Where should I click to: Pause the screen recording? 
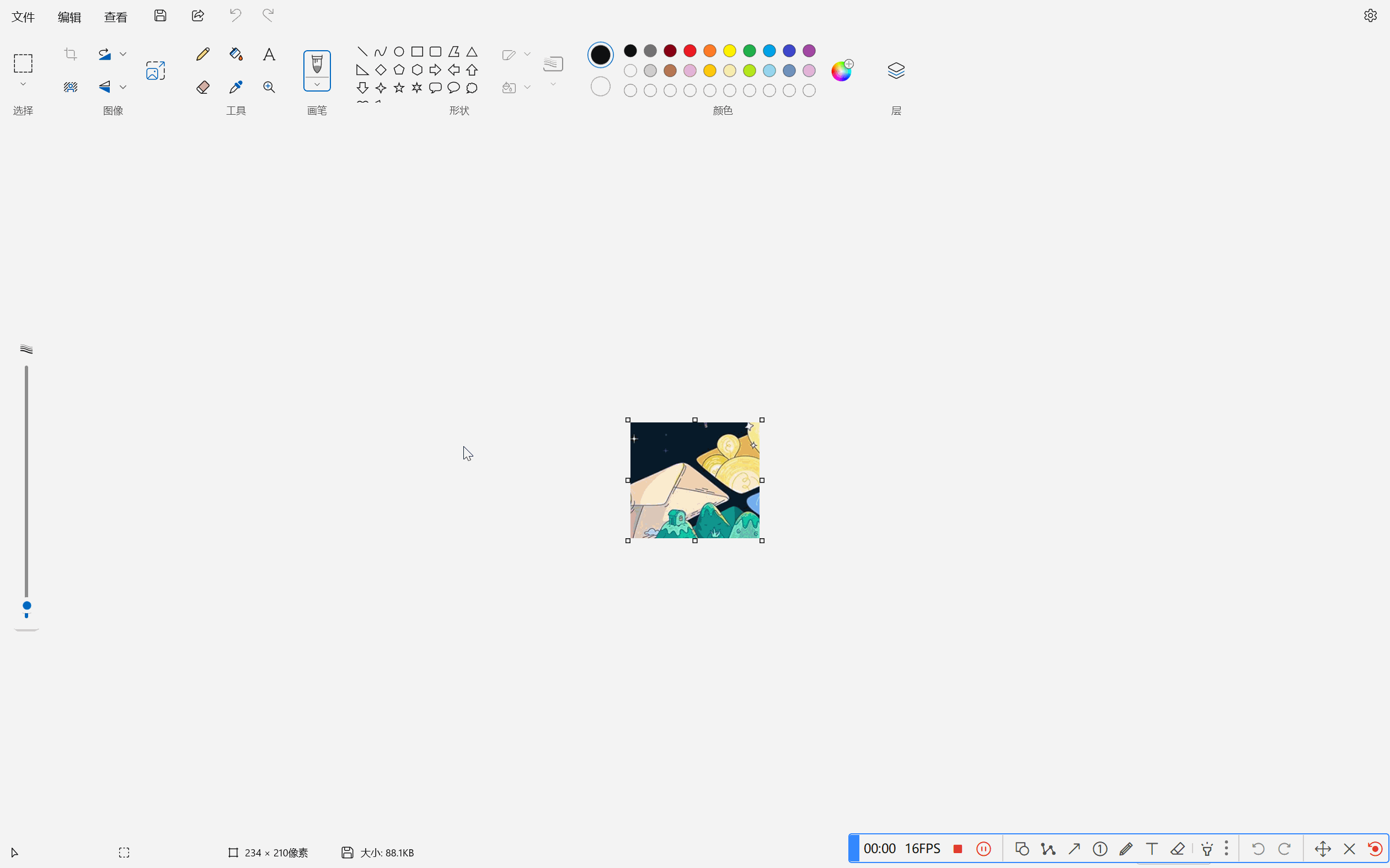[983, 849]
